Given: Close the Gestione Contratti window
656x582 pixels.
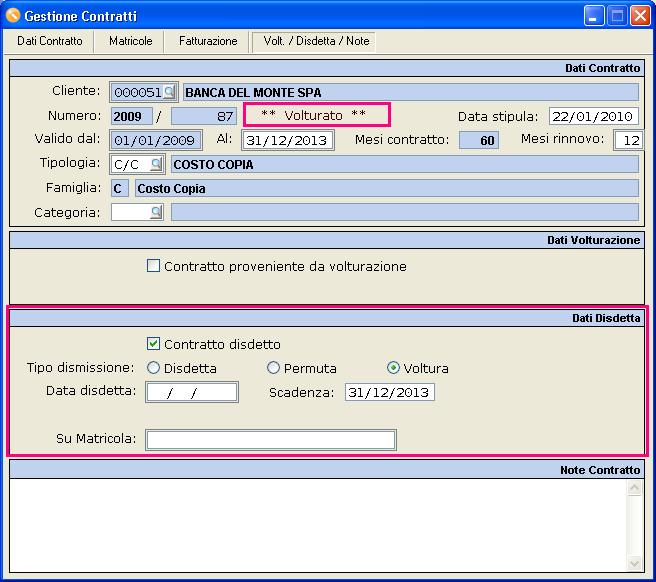Looking at the screenshot, I should [640, 16].
